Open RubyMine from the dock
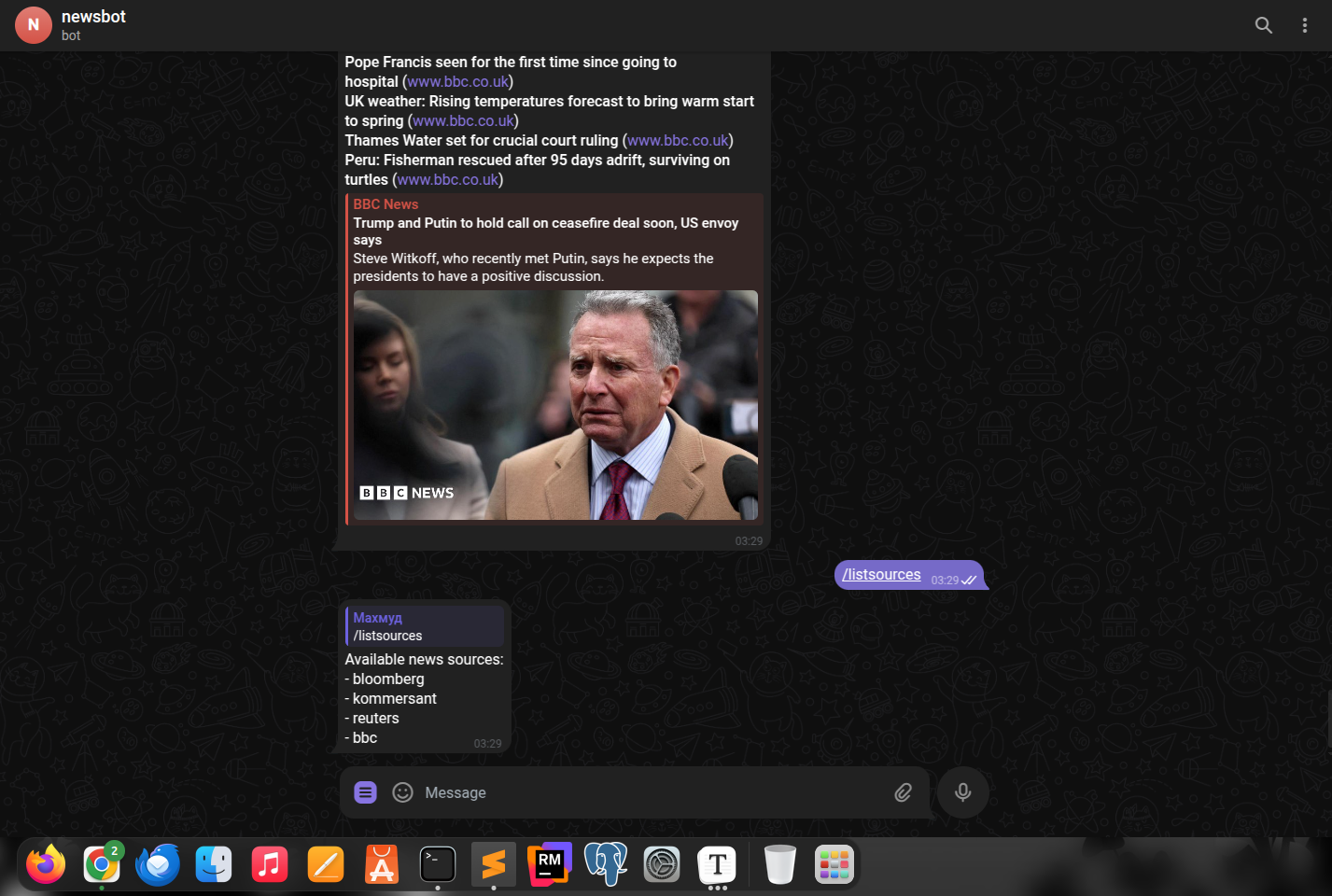This screenshot has height=896, width=1332. click(549, 864)
